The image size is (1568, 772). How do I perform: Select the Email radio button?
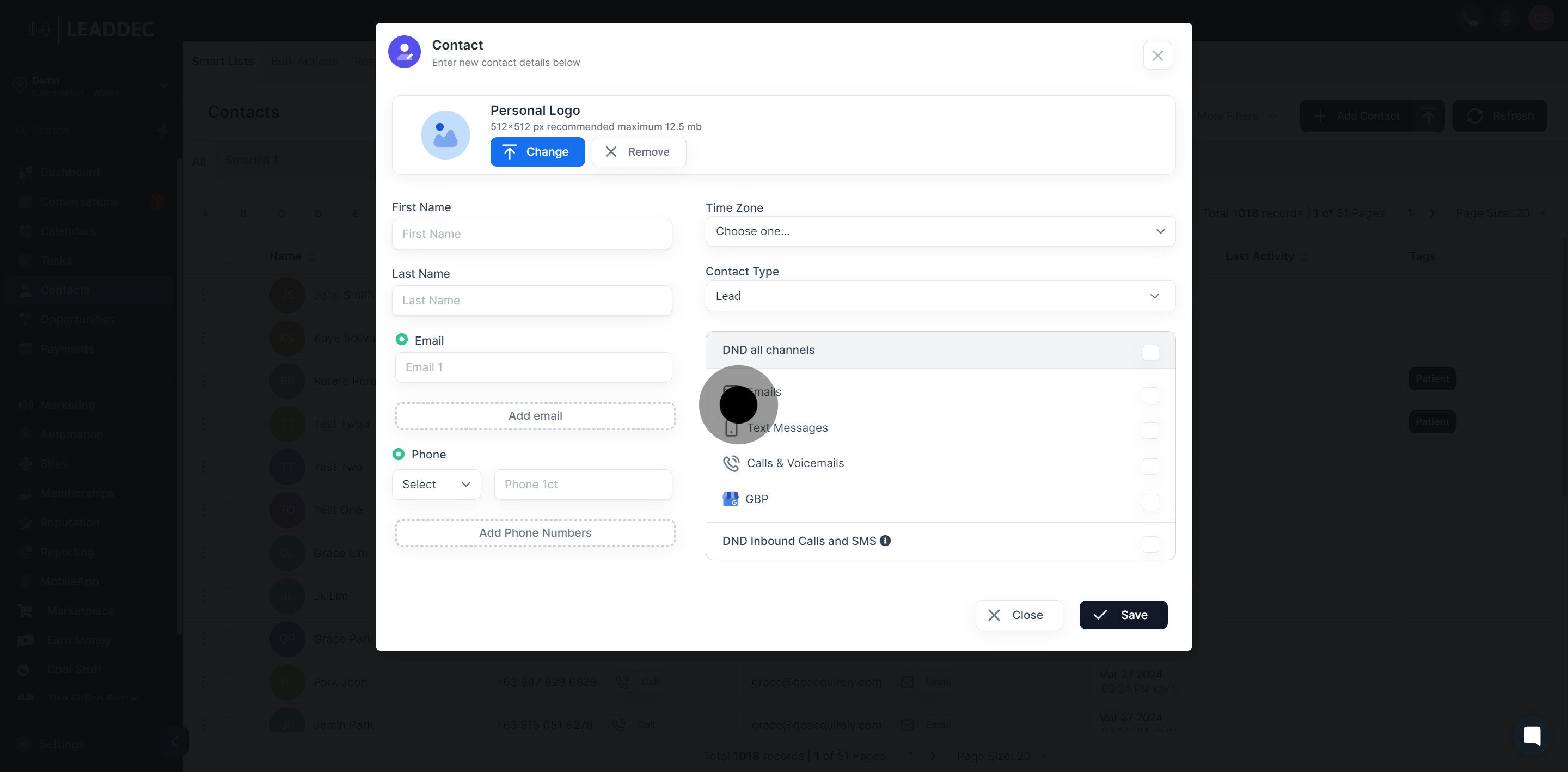[402, 339]
